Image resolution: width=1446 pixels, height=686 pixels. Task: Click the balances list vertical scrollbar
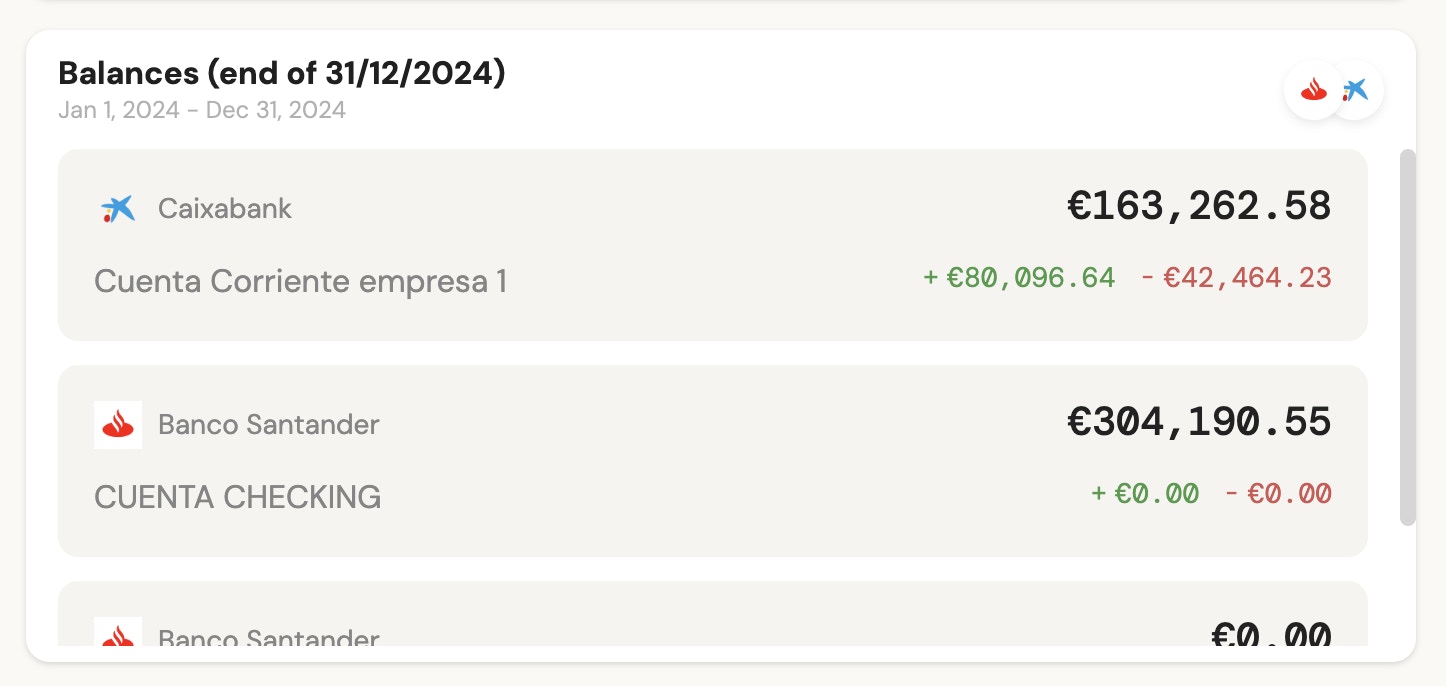1407,337
